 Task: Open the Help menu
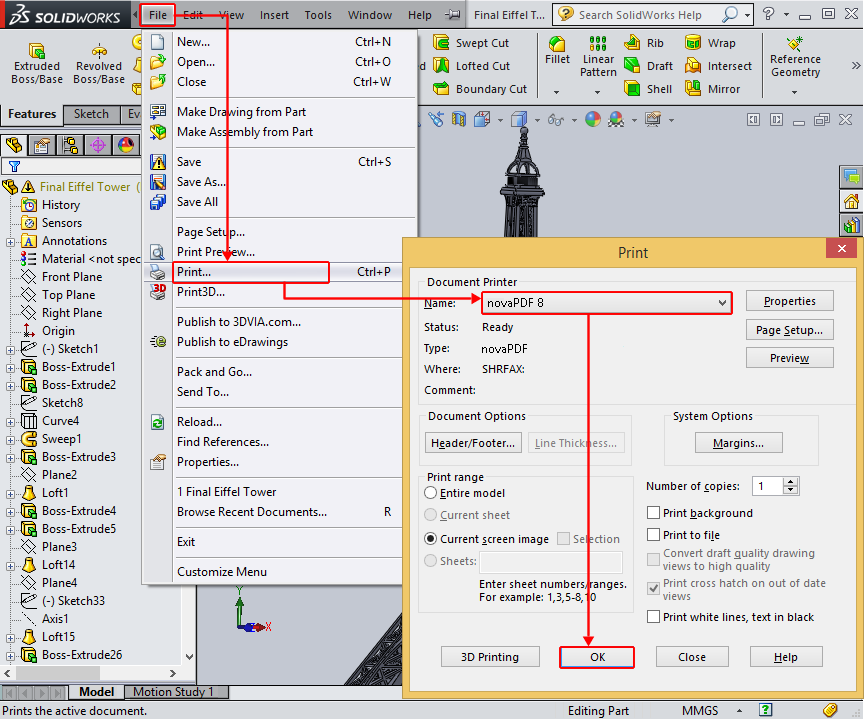click(419, 15)
